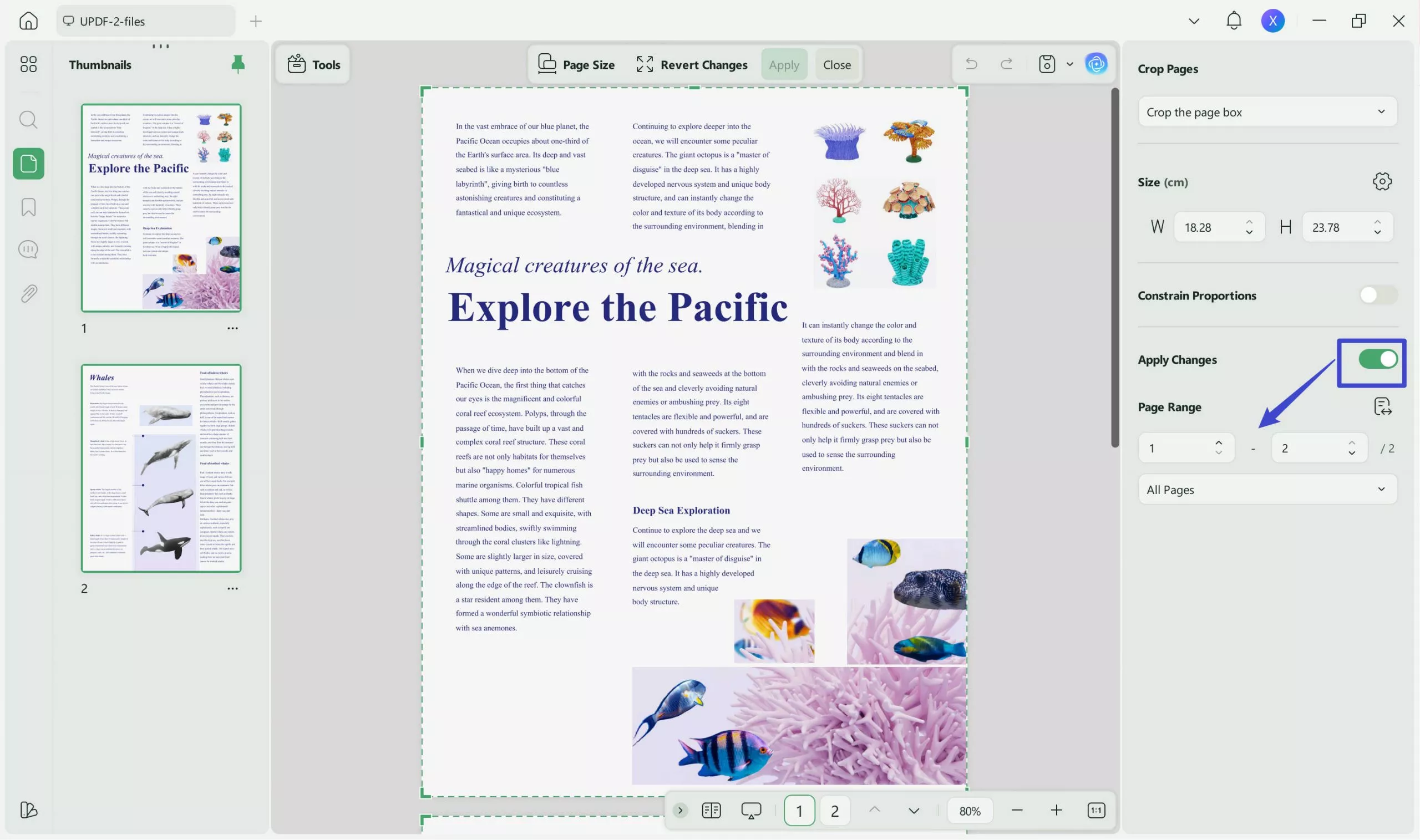The width and height of the screenshot is (1420, 840).
Task: Switch to the Page Size tab
Action: pyautogui.click(x=577, y=64)
